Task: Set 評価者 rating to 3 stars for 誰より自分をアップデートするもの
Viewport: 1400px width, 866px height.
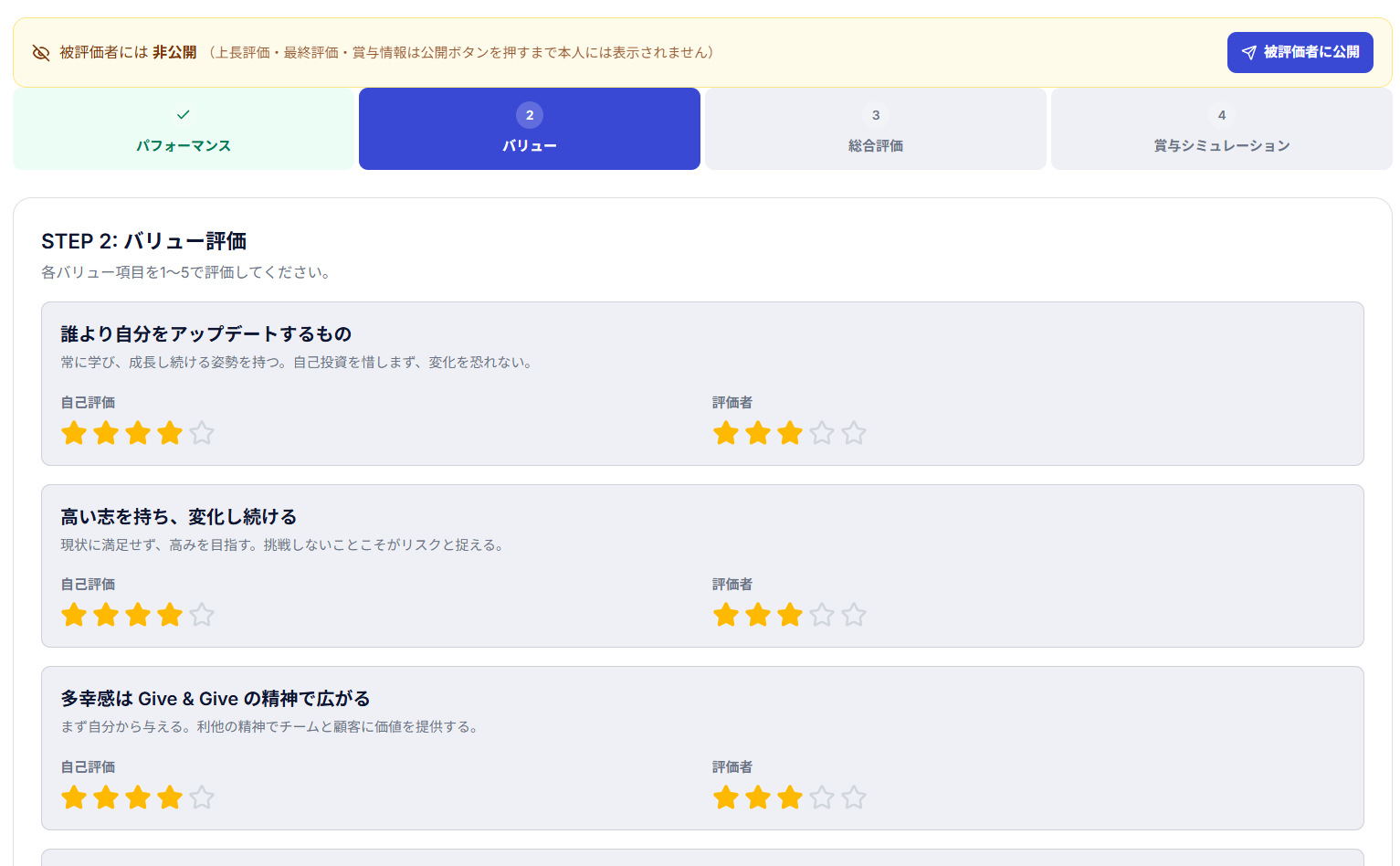Action: coord(790,433)
